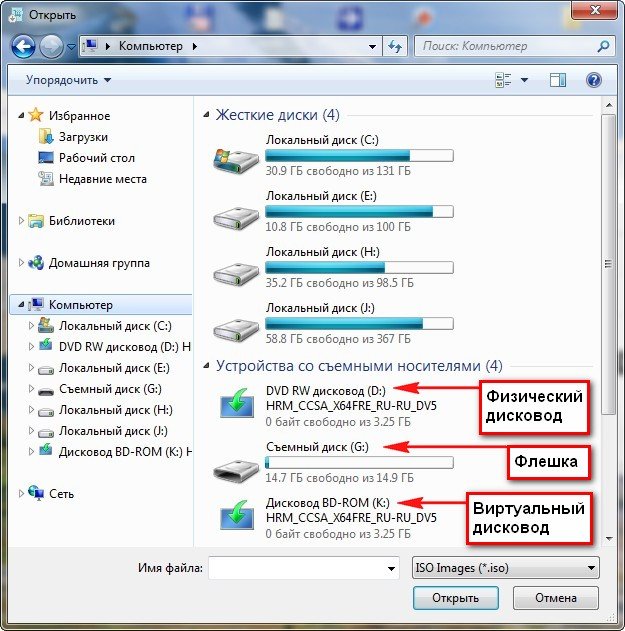Expand Библиотеки in navigation tree
This screenshot has width=625, height=631.
point(21,221)
